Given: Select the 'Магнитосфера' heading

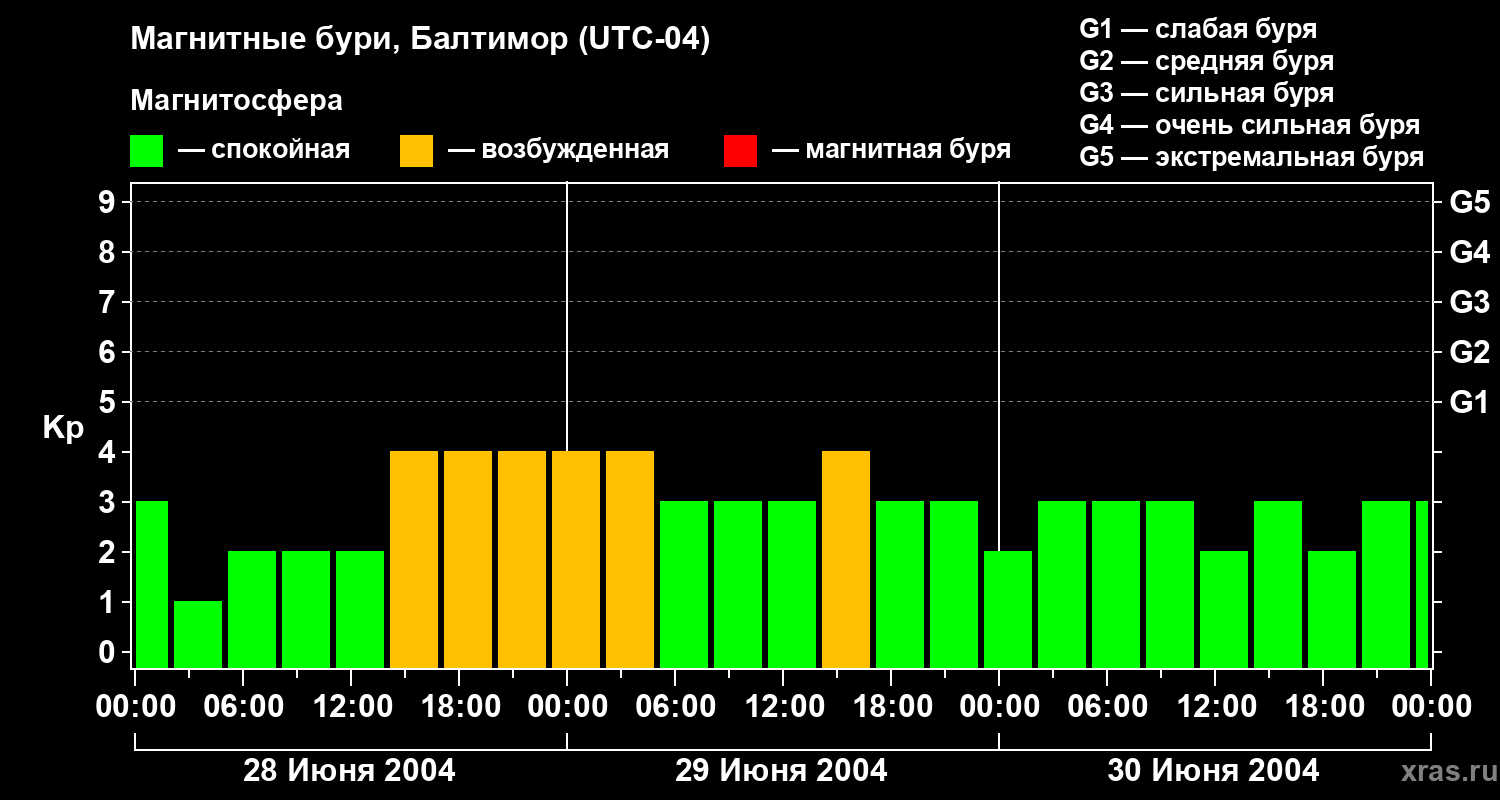Looking at the screenshot, I should click(x=236, y=101).
